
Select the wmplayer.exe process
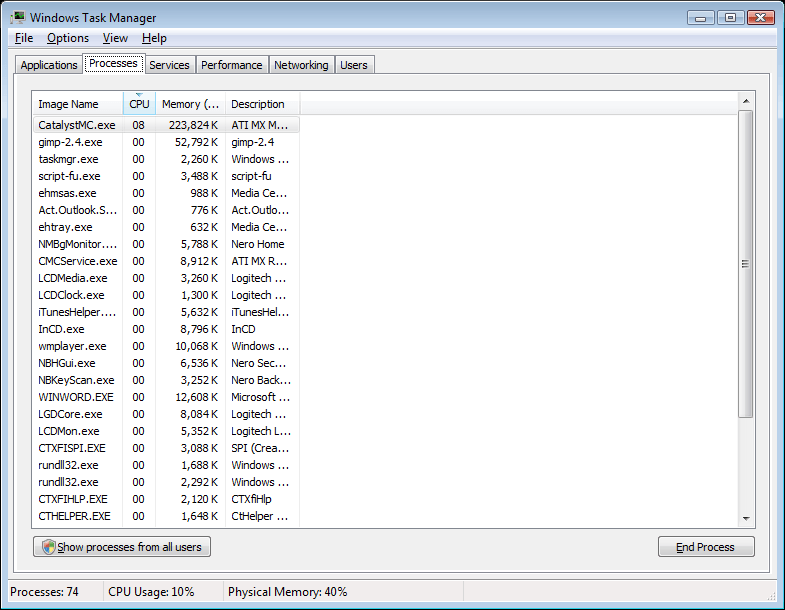click(166, 347)
